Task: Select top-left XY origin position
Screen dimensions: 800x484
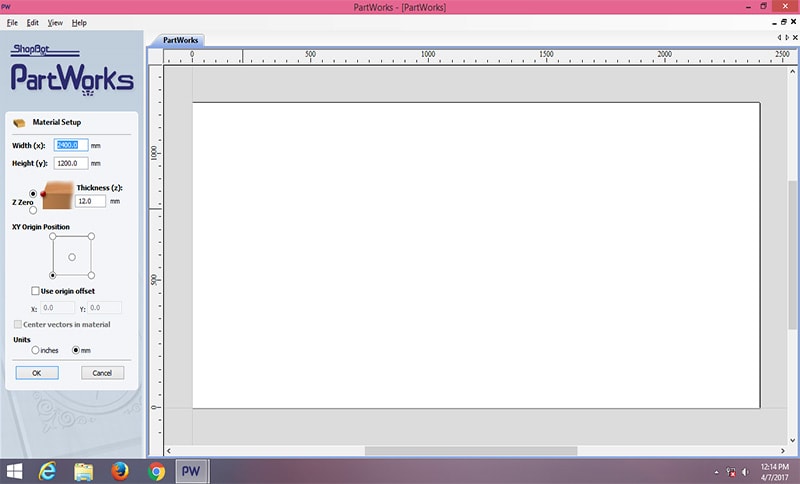Action: pyautogui.click(x=53, y=236)
